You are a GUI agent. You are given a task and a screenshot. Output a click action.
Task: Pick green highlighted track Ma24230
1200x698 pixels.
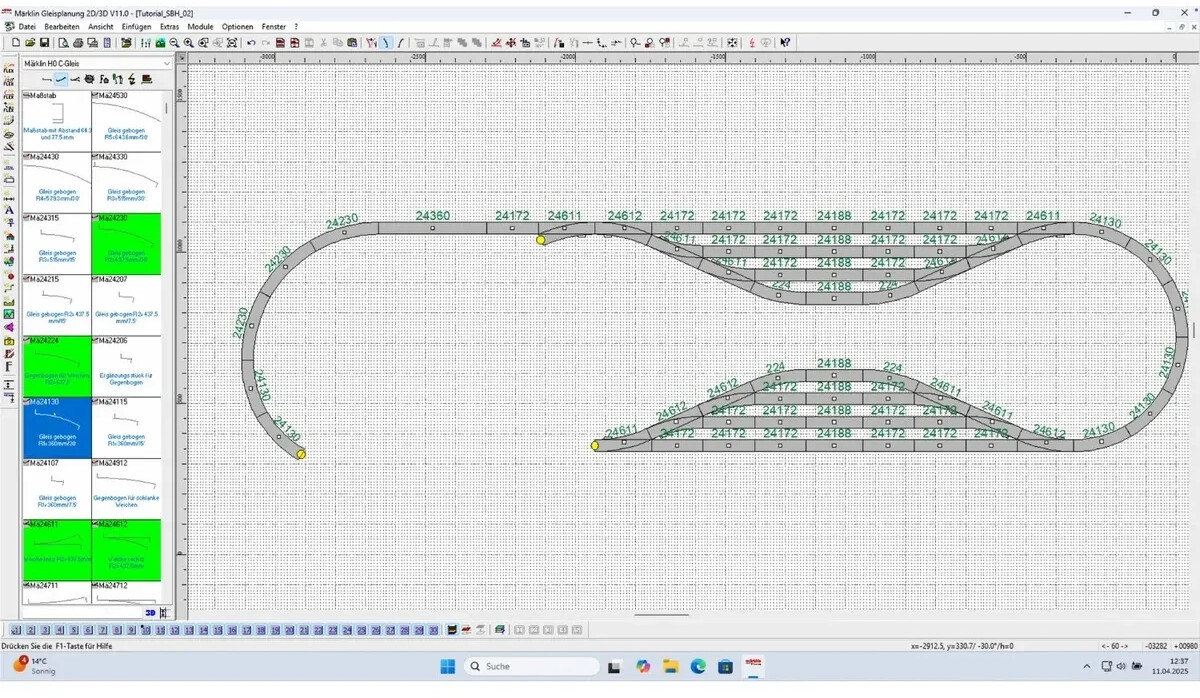[126, 243]
